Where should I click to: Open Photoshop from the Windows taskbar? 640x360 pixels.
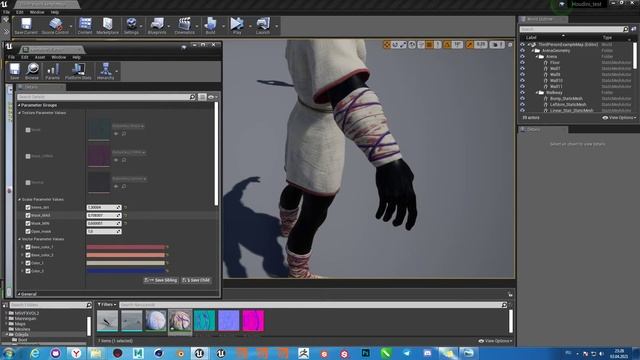pos(365,353)
